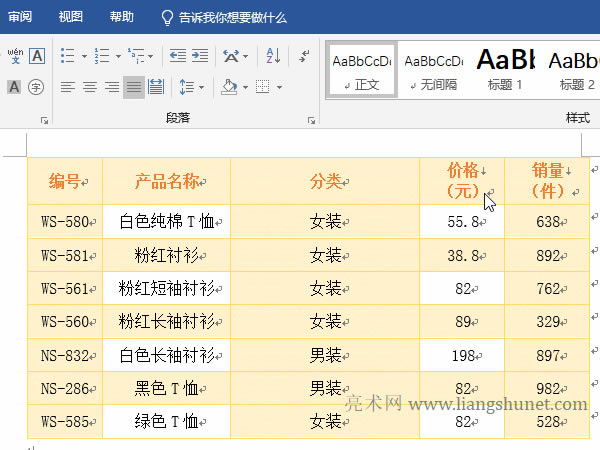Center align the text
The width and height of the screenshot is (600, 450).
[90, 87]
